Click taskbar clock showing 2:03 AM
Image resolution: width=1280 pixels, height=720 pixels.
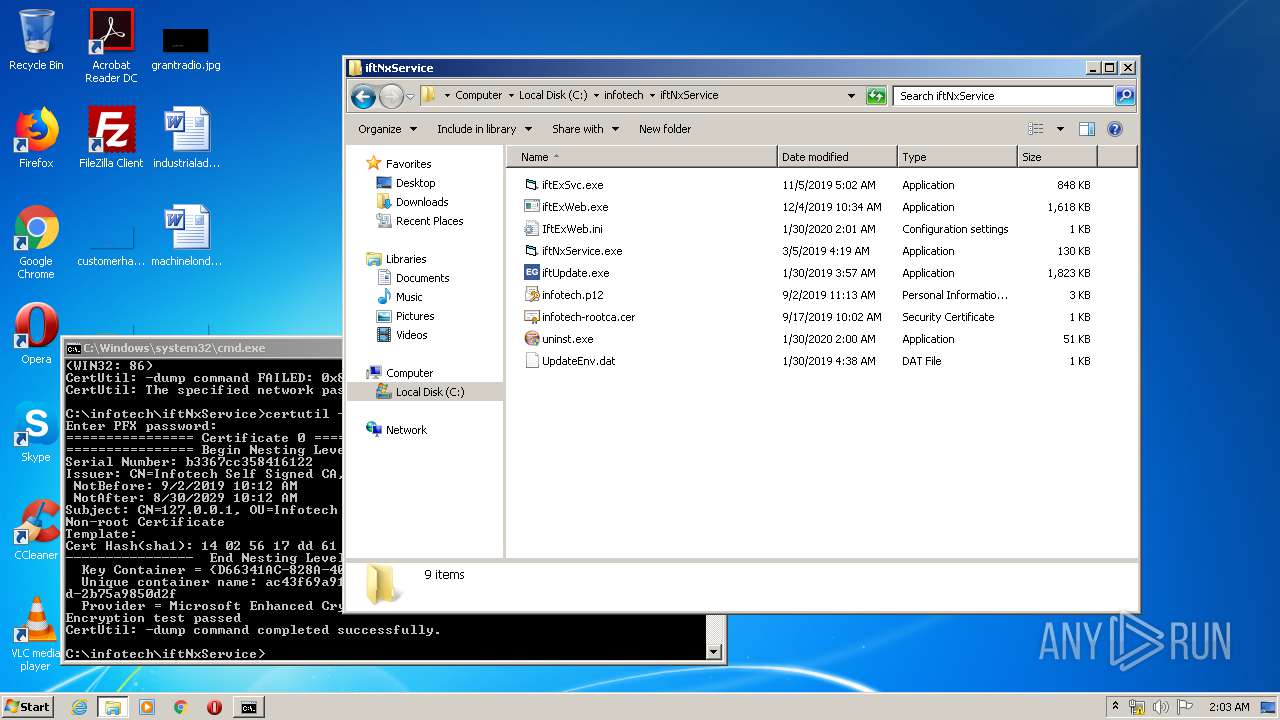point(1229,707)
